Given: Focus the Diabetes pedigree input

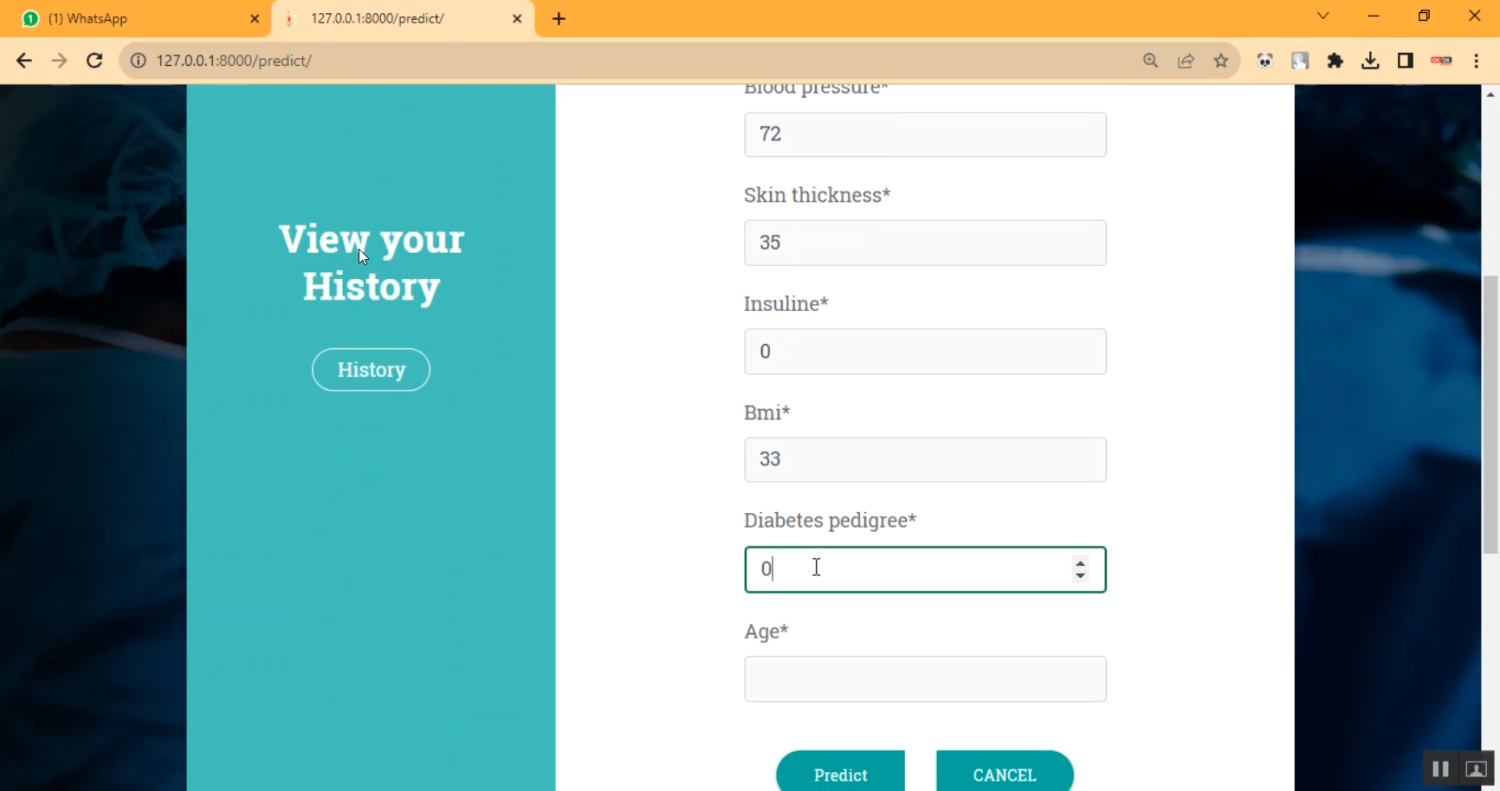Looking at the screenshot, I should [x=925, y=569].
